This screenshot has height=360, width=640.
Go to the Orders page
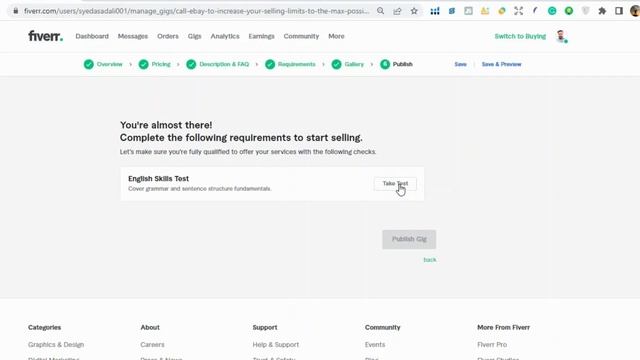pos(168,36)
